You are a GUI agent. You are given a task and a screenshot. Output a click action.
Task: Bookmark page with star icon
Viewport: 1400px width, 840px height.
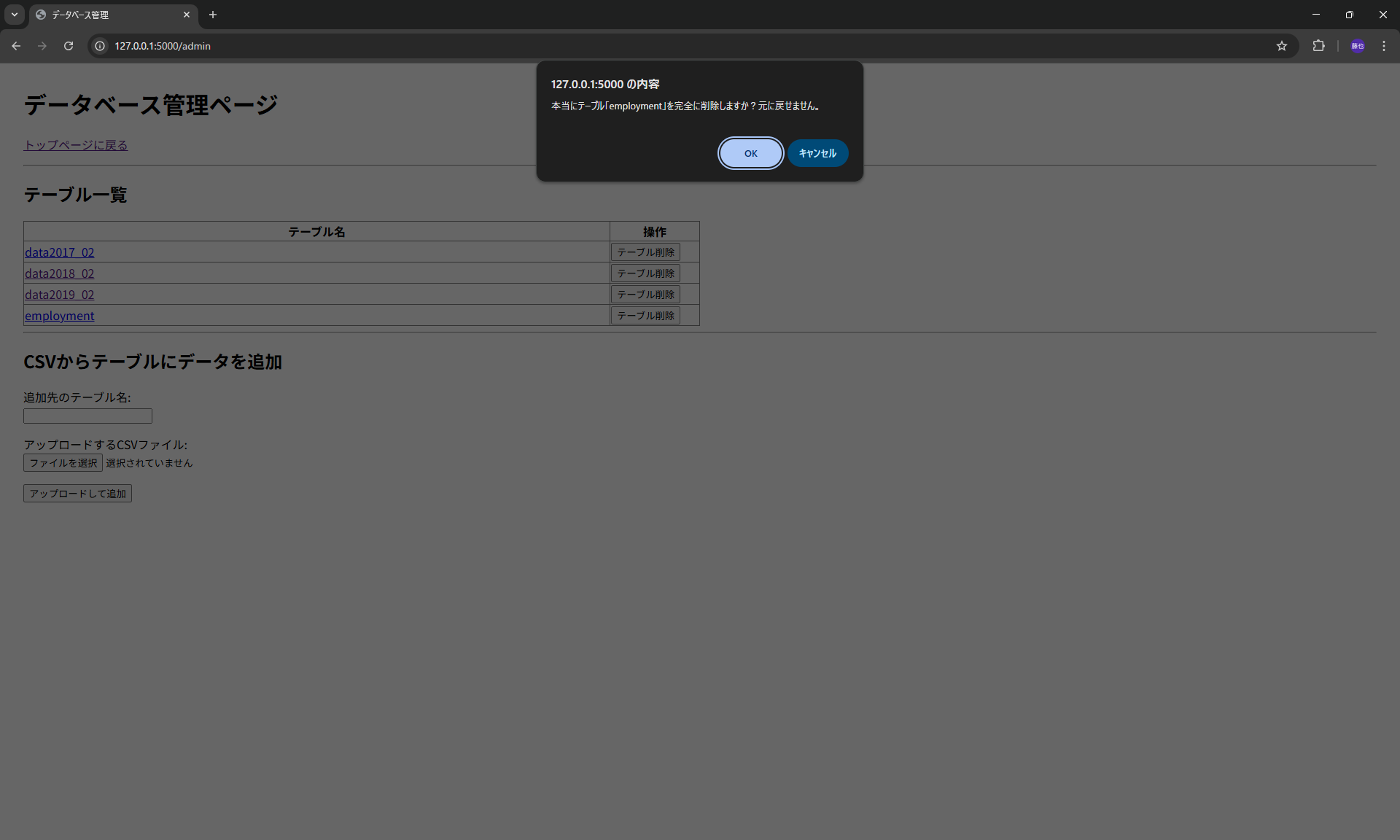[x=1281, y=46]
